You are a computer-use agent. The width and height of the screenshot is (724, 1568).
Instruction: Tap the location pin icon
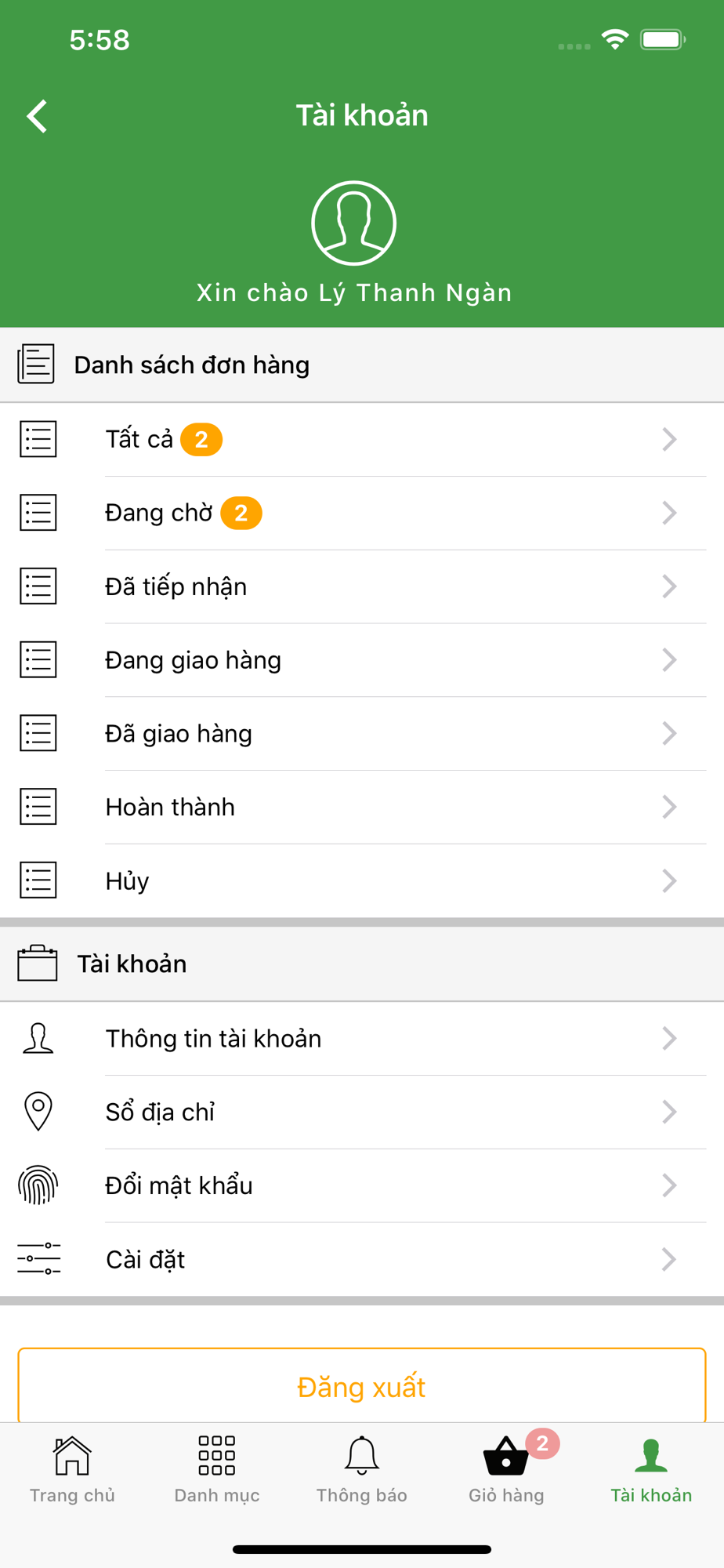point(38,1112)
